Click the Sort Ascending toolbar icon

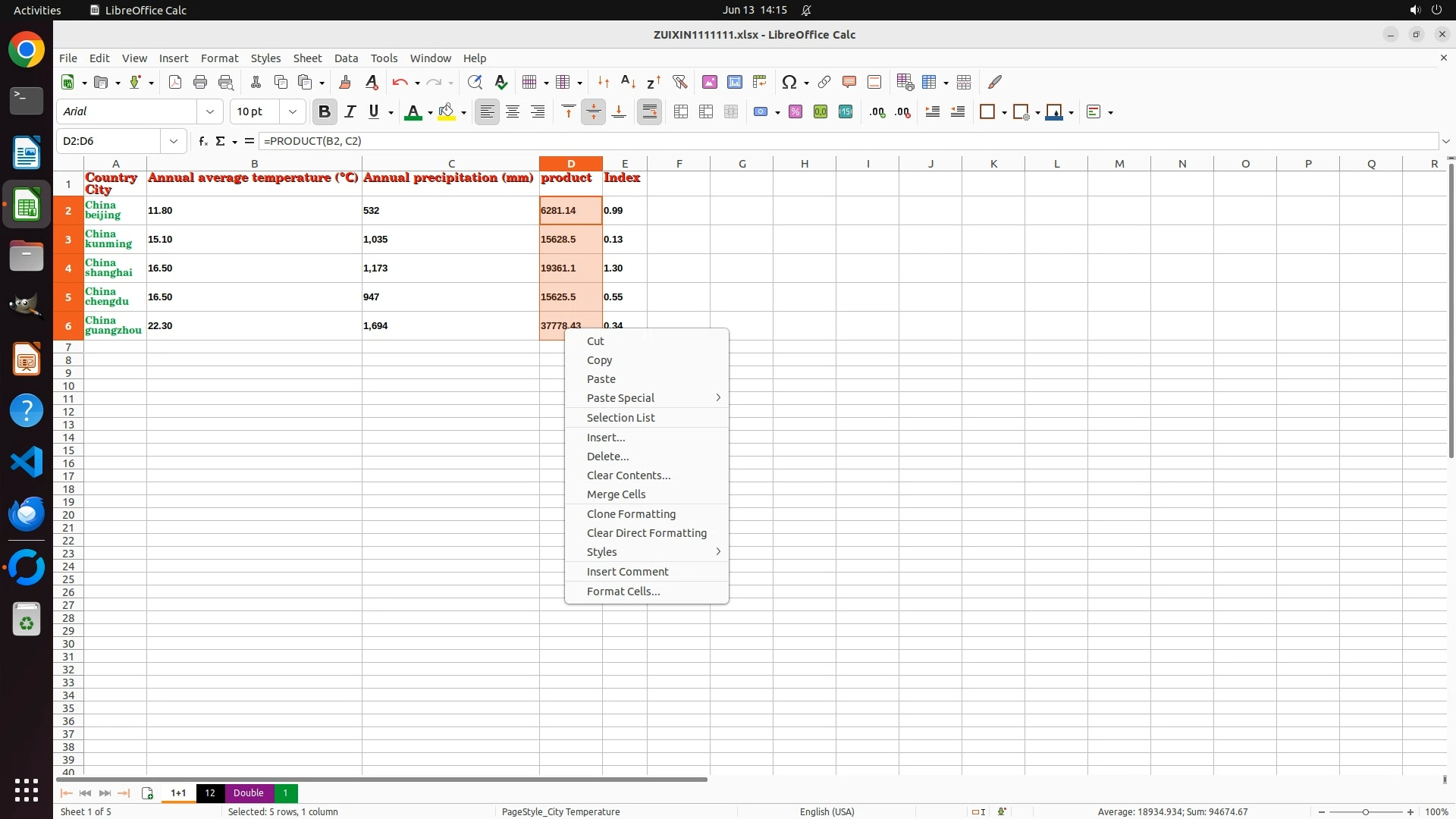[628, 82]
